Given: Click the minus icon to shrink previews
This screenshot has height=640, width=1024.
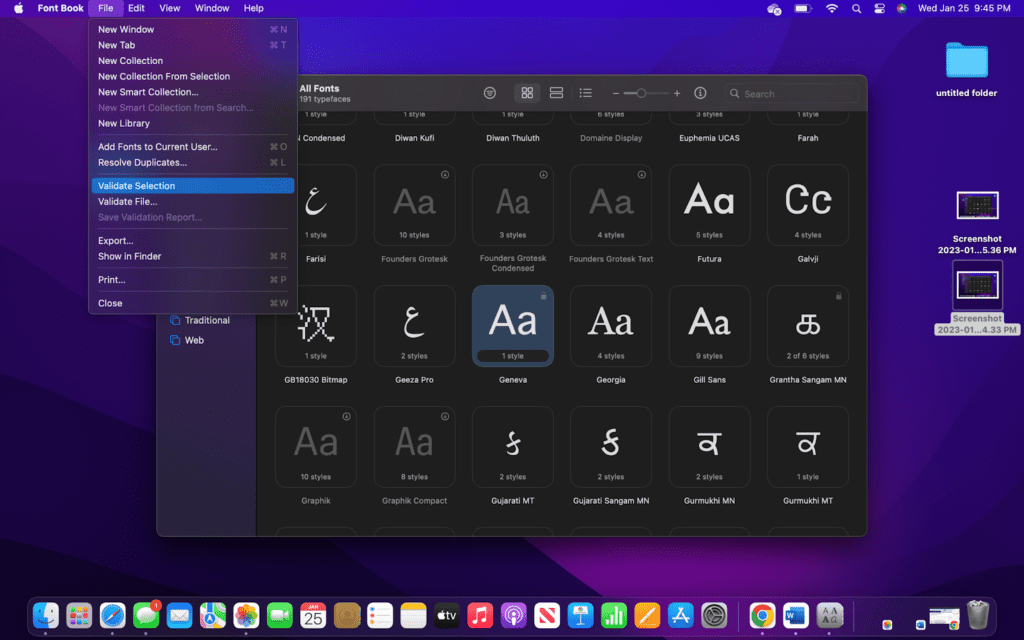Looking at the screenshot, I should point(616,93).
